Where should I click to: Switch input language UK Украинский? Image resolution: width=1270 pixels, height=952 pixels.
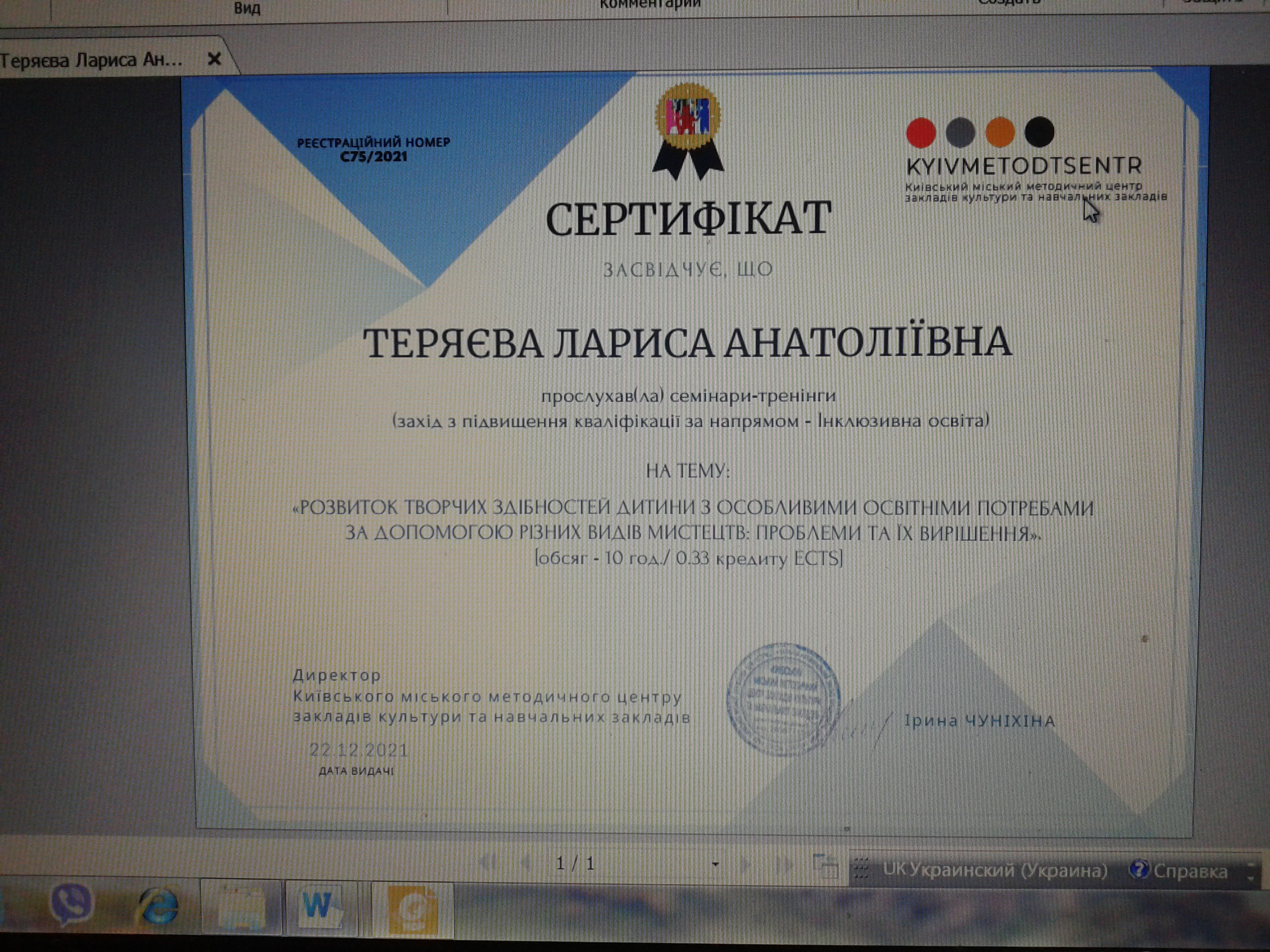point(994,870)
